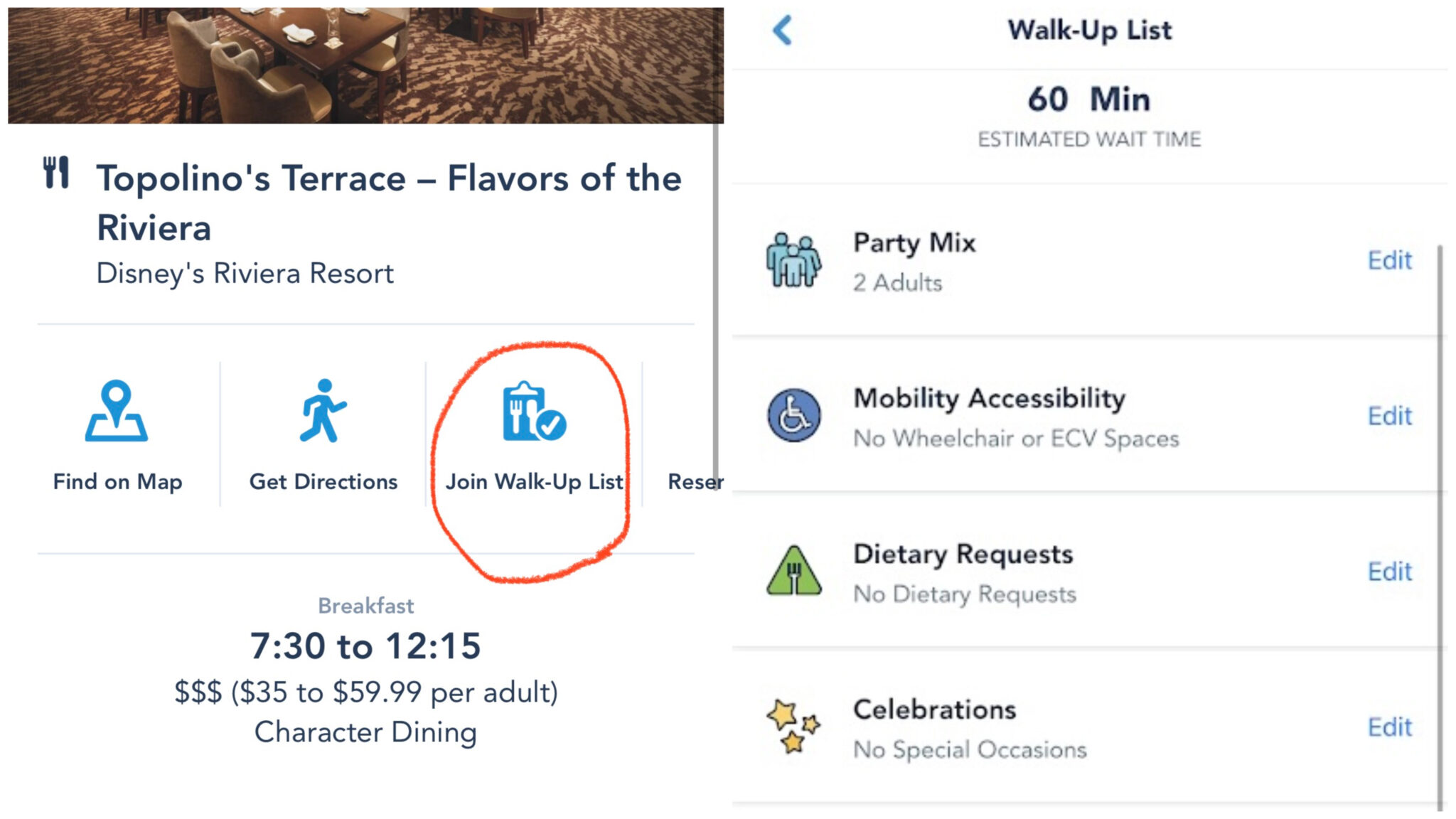Open the partially visible Reserve option
This screenshot has height=819, width=1456.
pos(694,482)
